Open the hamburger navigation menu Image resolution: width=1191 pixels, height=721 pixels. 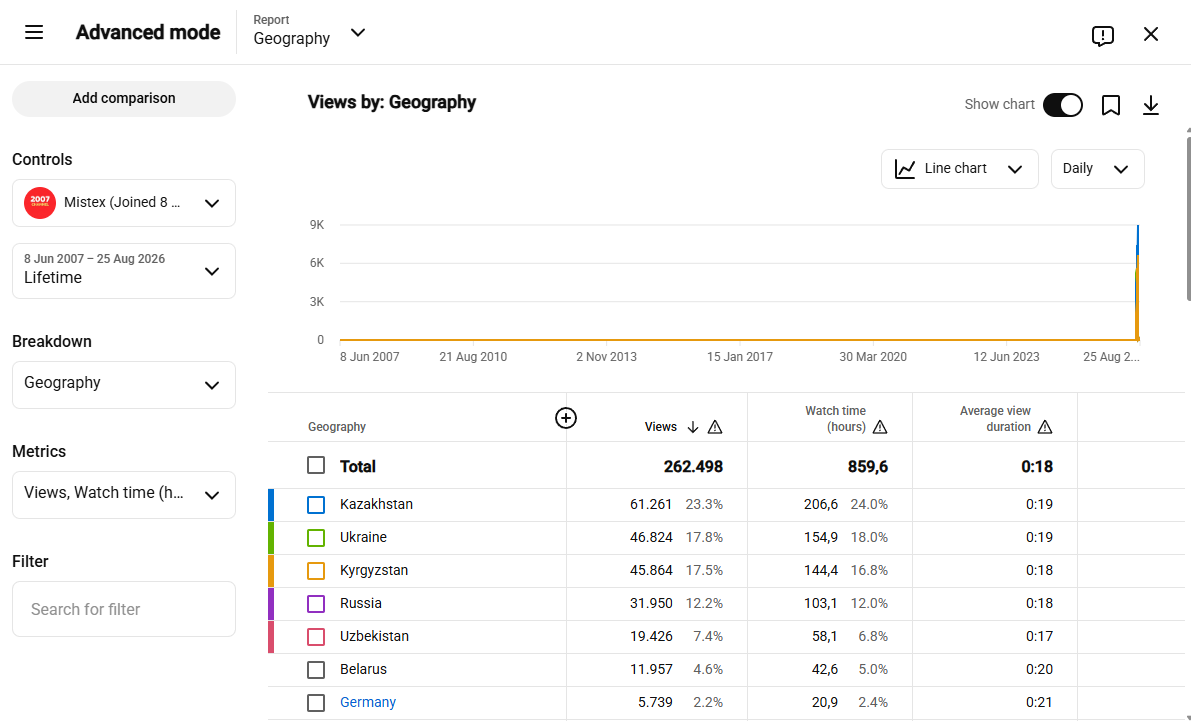tap(34, 33)
